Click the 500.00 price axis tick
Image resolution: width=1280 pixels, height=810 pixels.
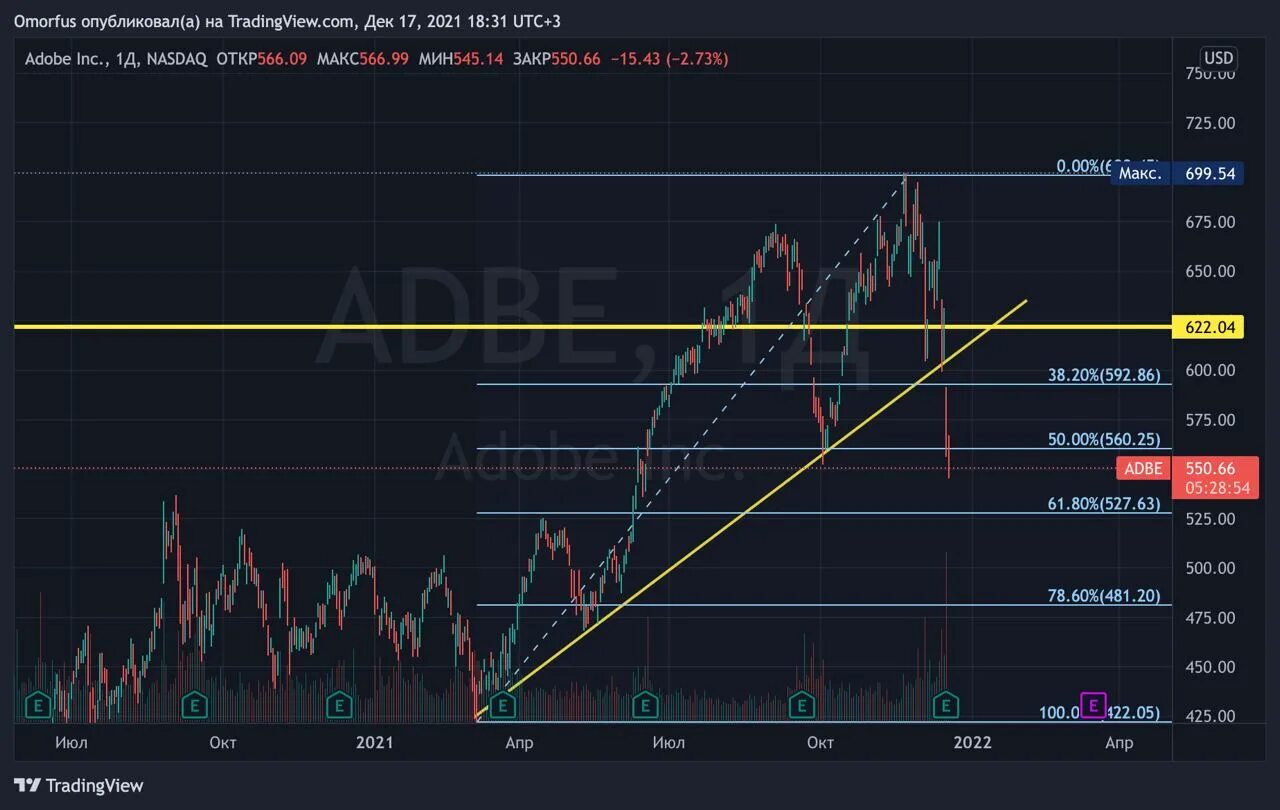point(1210,568)
